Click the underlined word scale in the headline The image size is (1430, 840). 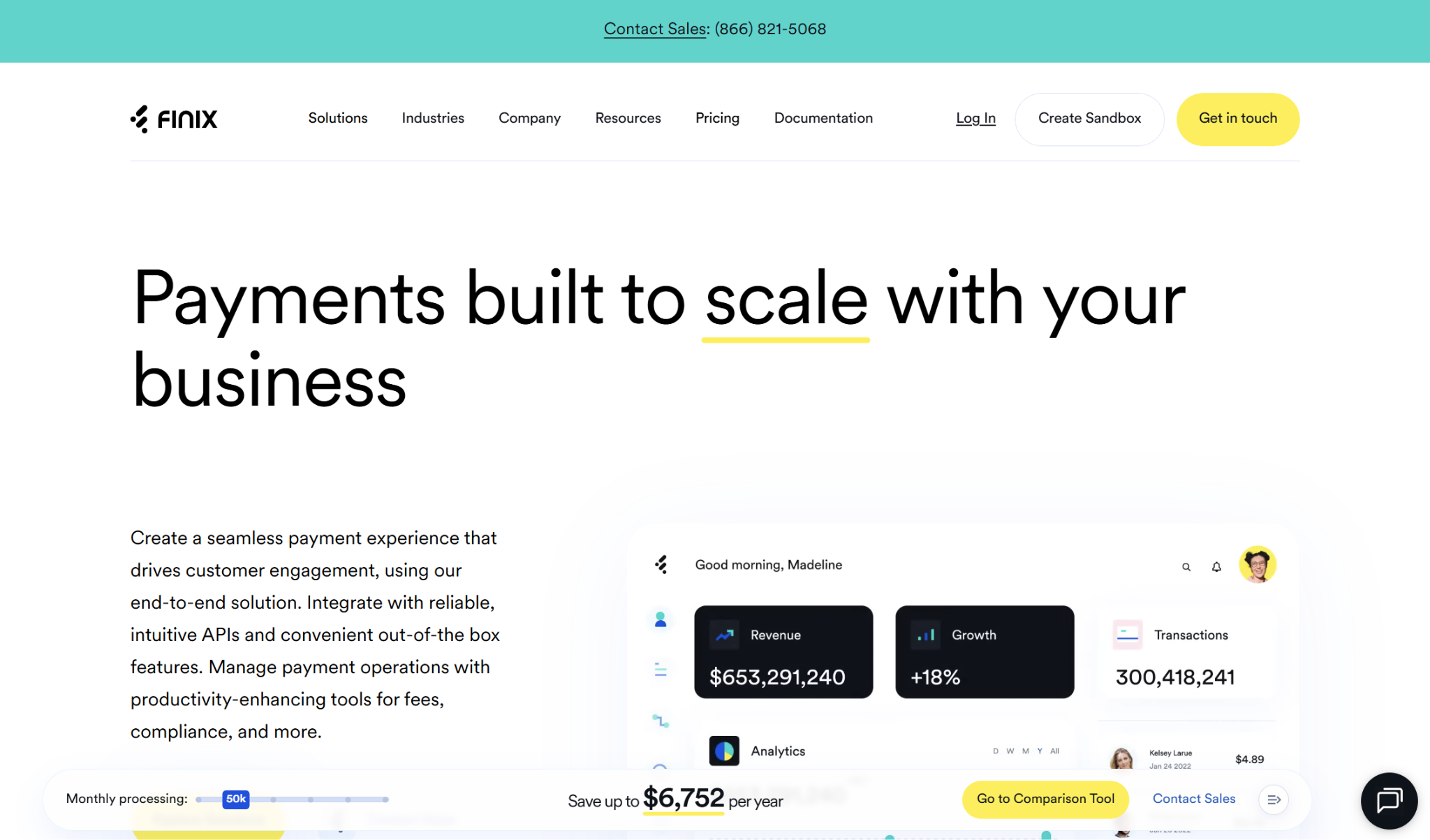[x=786, y=300]
